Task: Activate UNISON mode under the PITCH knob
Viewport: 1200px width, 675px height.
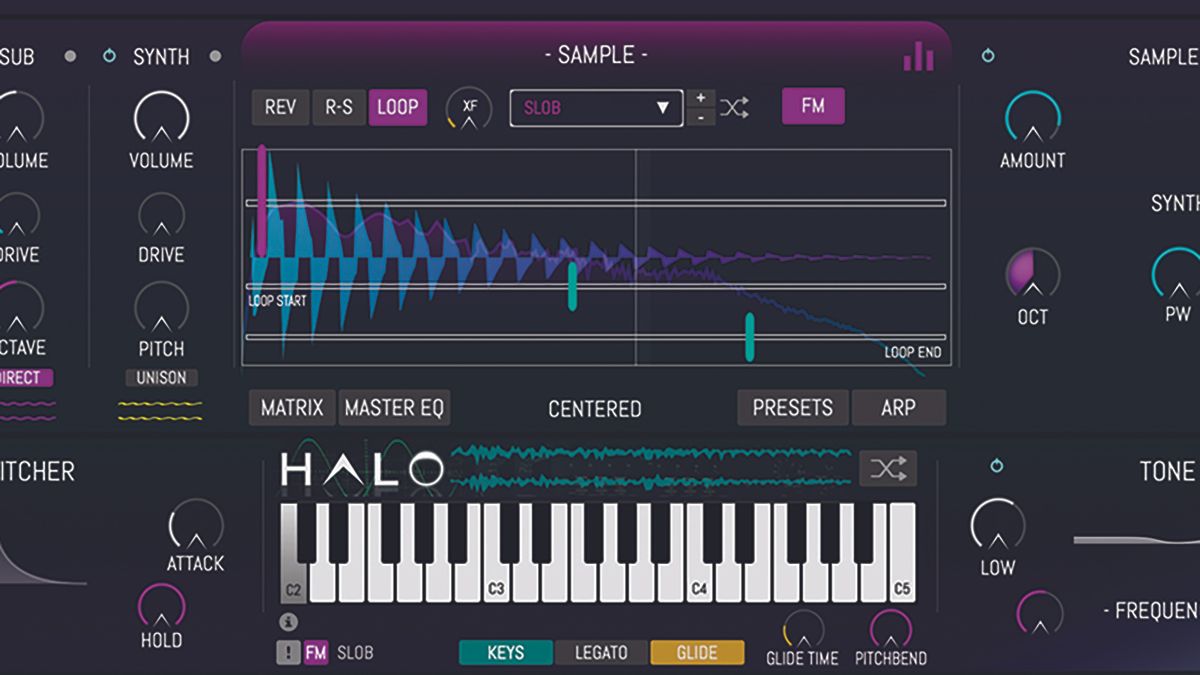Action: tap(161, 378)
